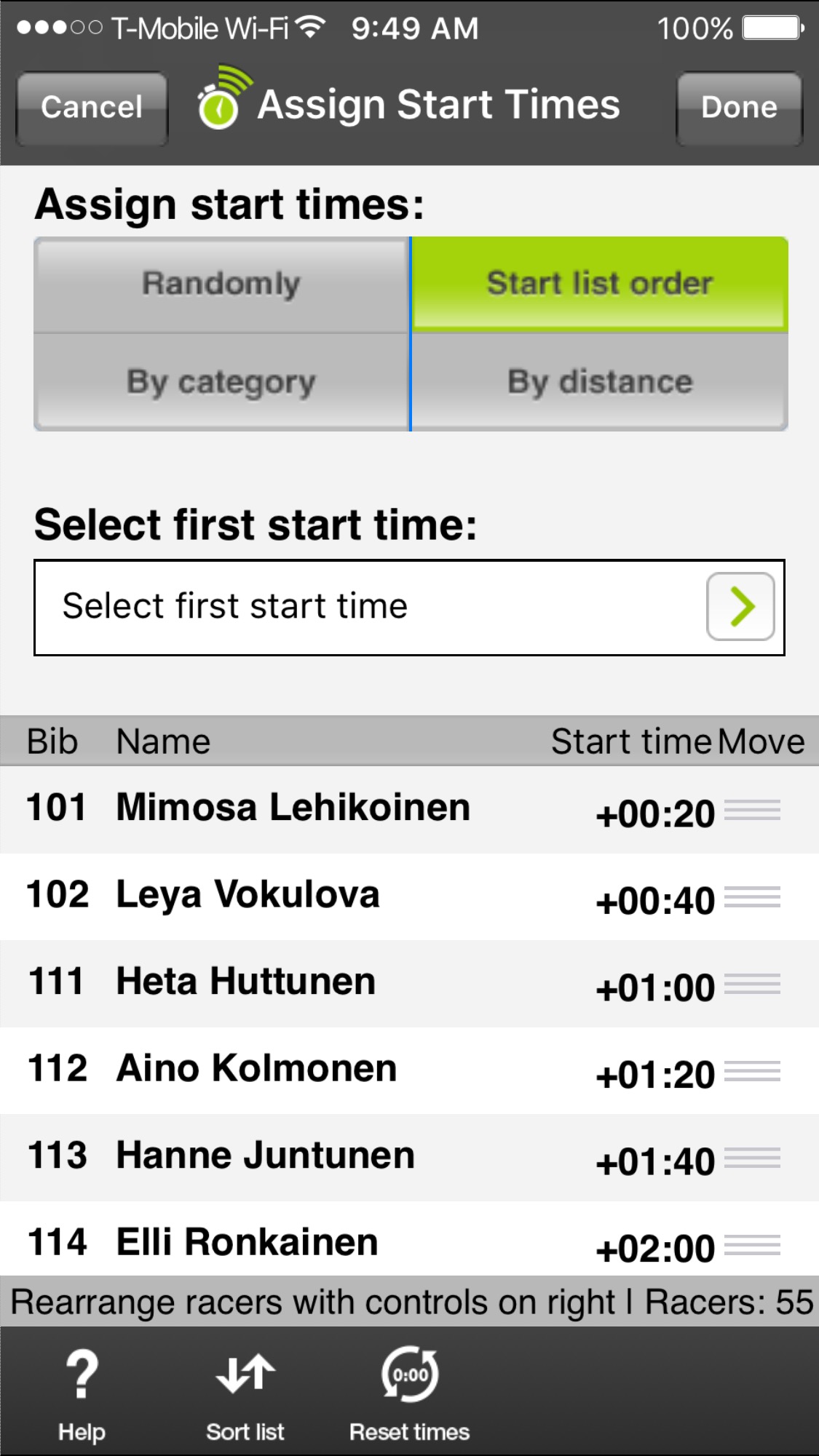The image size is (819, 1456).
Task: Switch assignment mode to By category
Action: point(221,382)
